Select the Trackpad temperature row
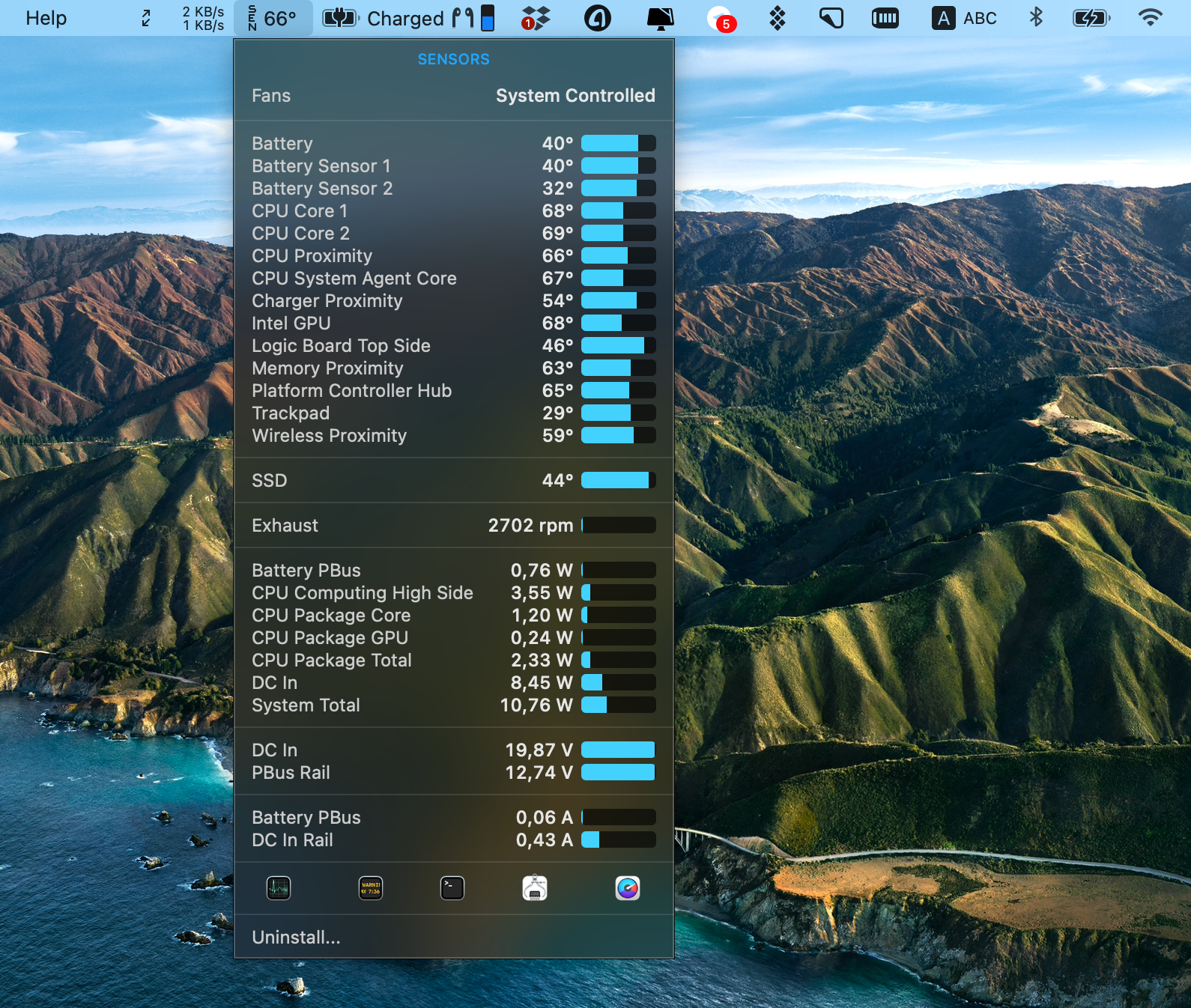1191x1008 pixels. (454, 413)
